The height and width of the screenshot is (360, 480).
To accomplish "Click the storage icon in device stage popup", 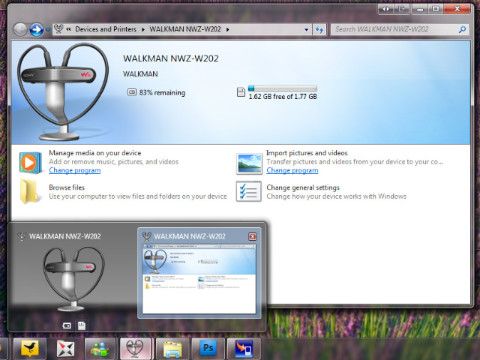I will tap(81, 326).
